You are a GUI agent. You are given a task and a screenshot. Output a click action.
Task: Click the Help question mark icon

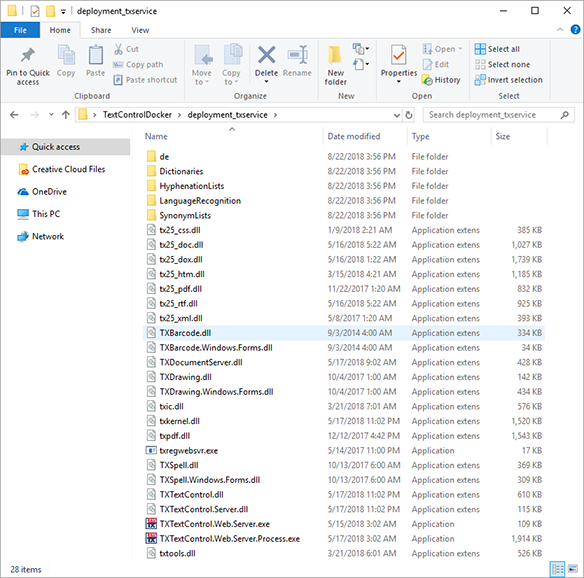[x=575, y=29]
